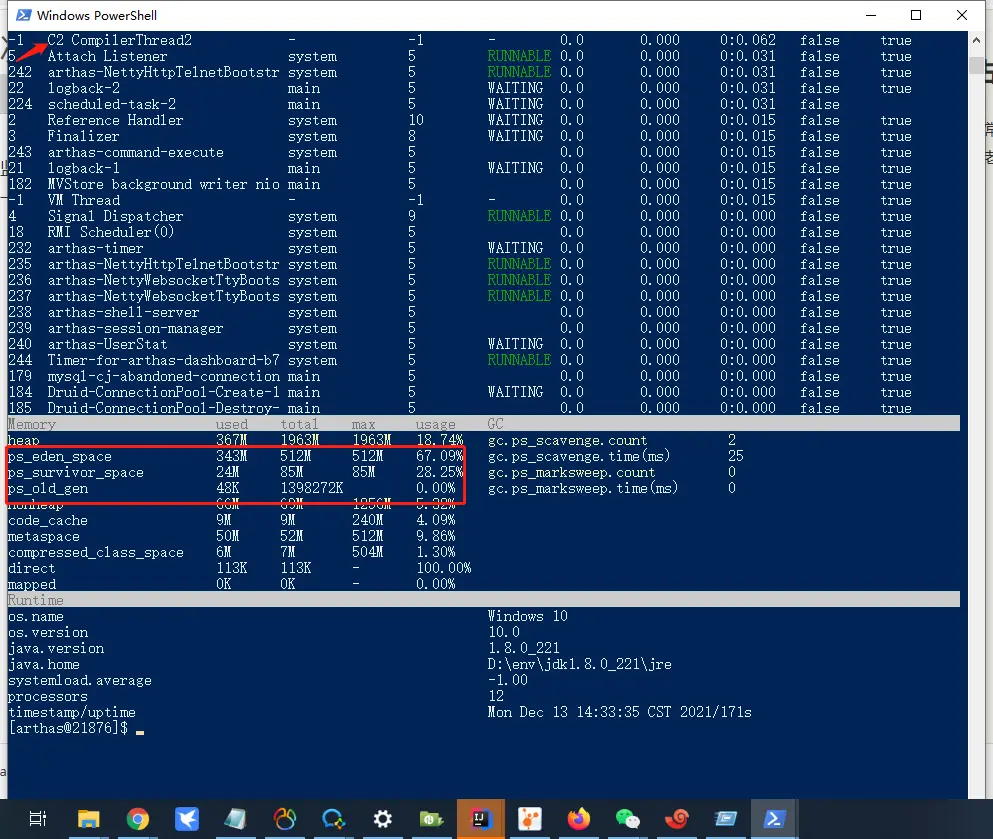This screenshot has width=993, height=839.
Task: Click the logback-2 thread name
Action: [x=84, y=89]
